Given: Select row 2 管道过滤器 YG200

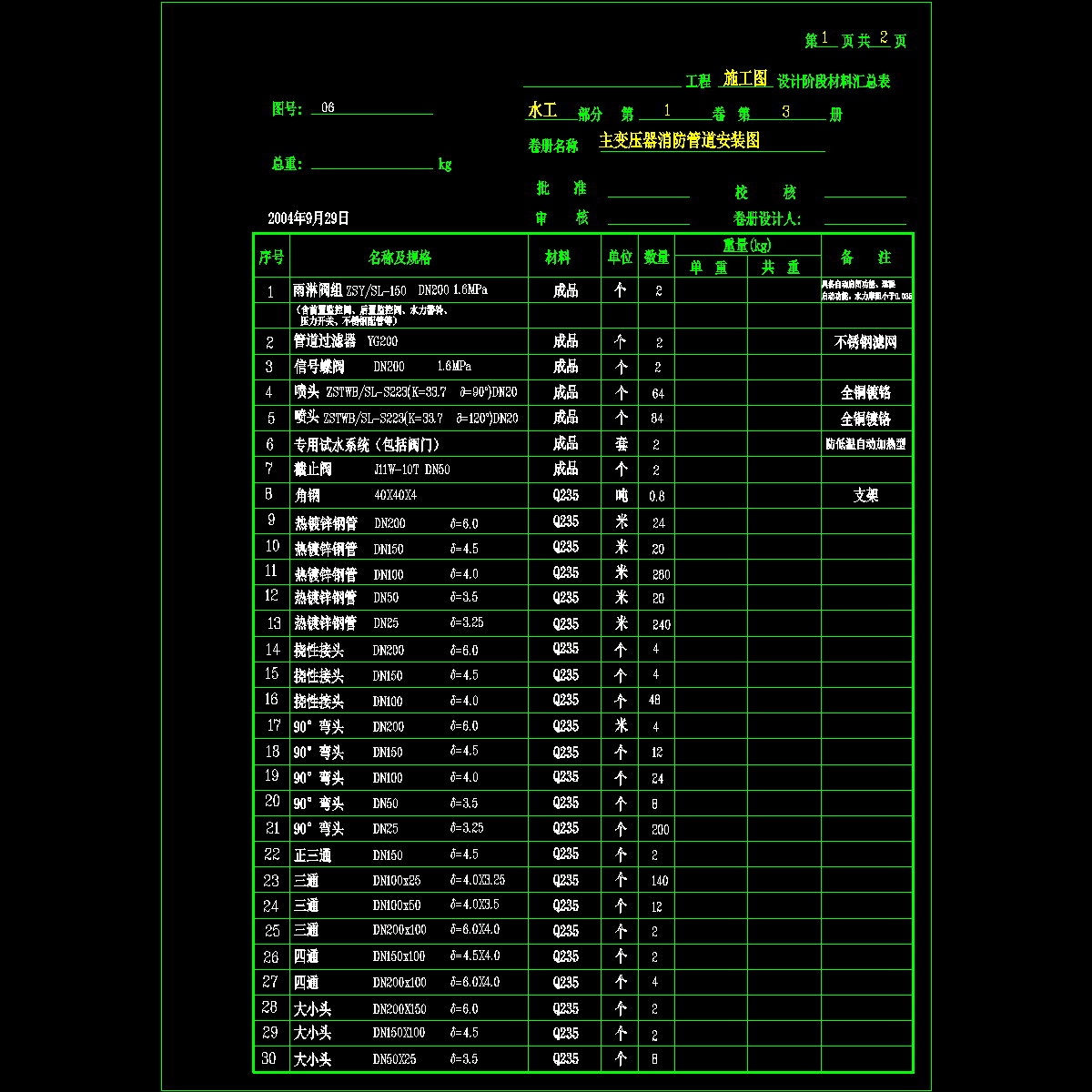Looking at the screenshot, I should click(x=345, y=341).
